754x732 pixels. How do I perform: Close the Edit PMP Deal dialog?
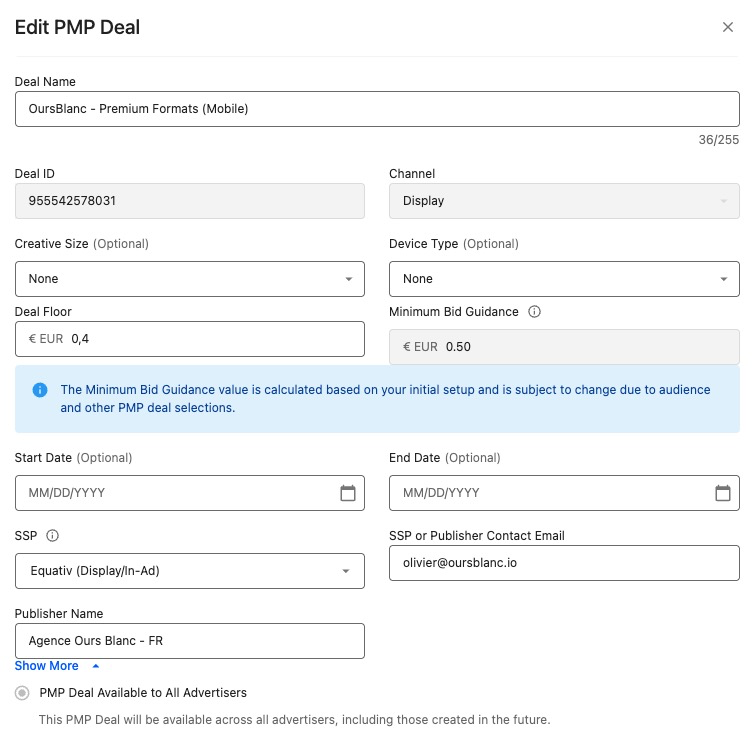click(728, 27)
